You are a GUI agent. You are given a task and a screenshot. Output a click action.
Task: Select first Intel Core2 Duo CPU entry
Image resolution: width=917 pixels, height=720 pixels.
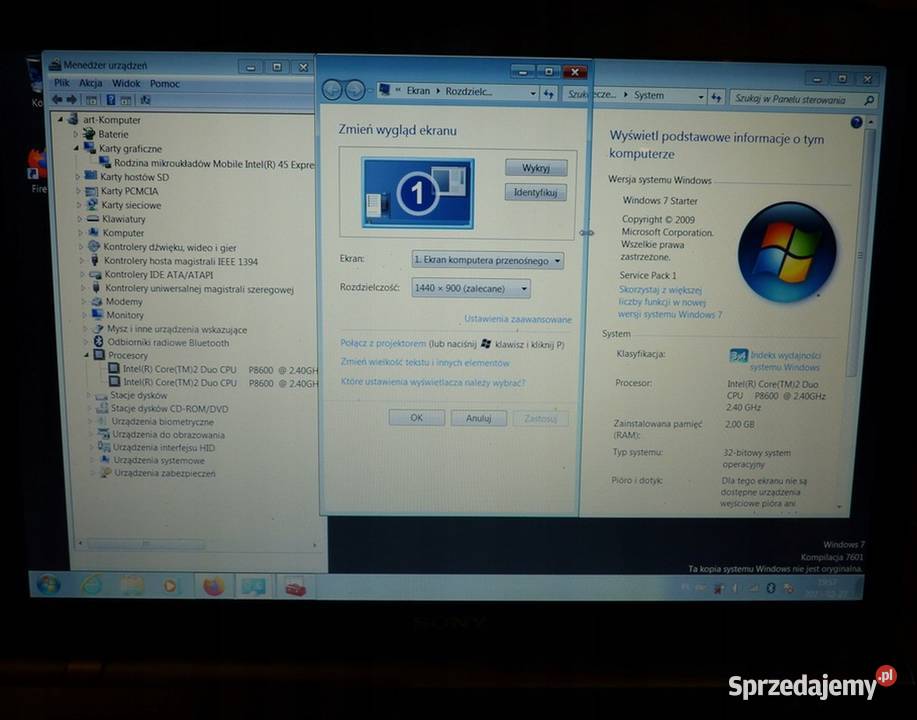coord(213,369)
